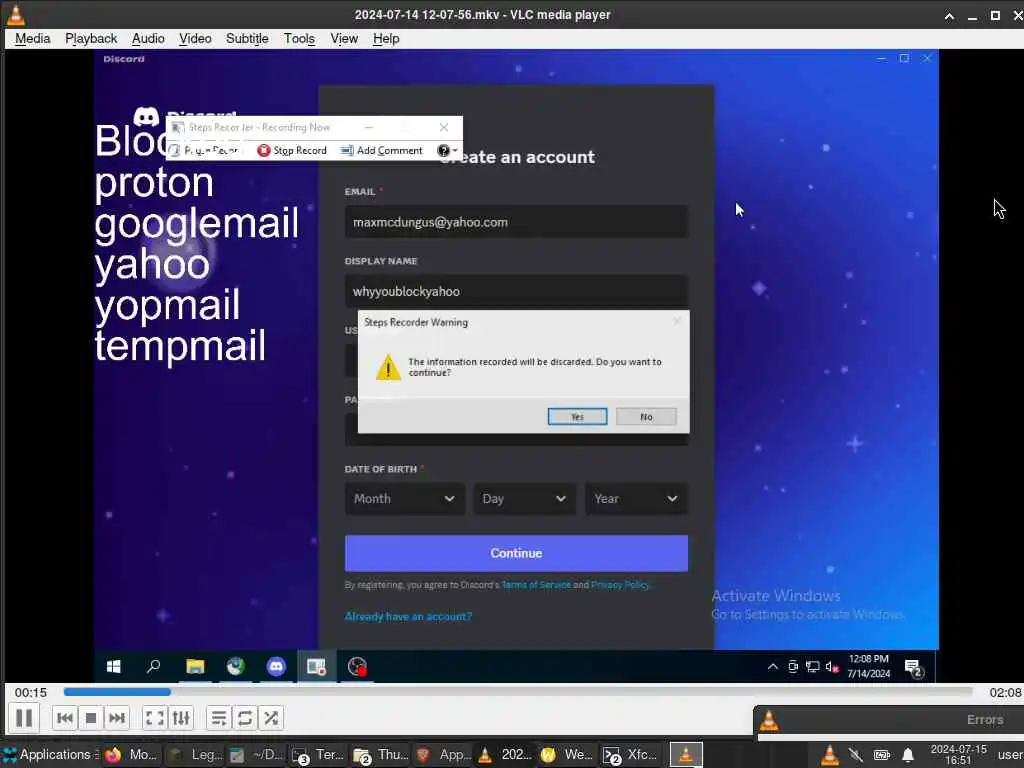
Task: Switch to Firefox 'Mo...' taskbar window
Action: (x=131, y=755)
